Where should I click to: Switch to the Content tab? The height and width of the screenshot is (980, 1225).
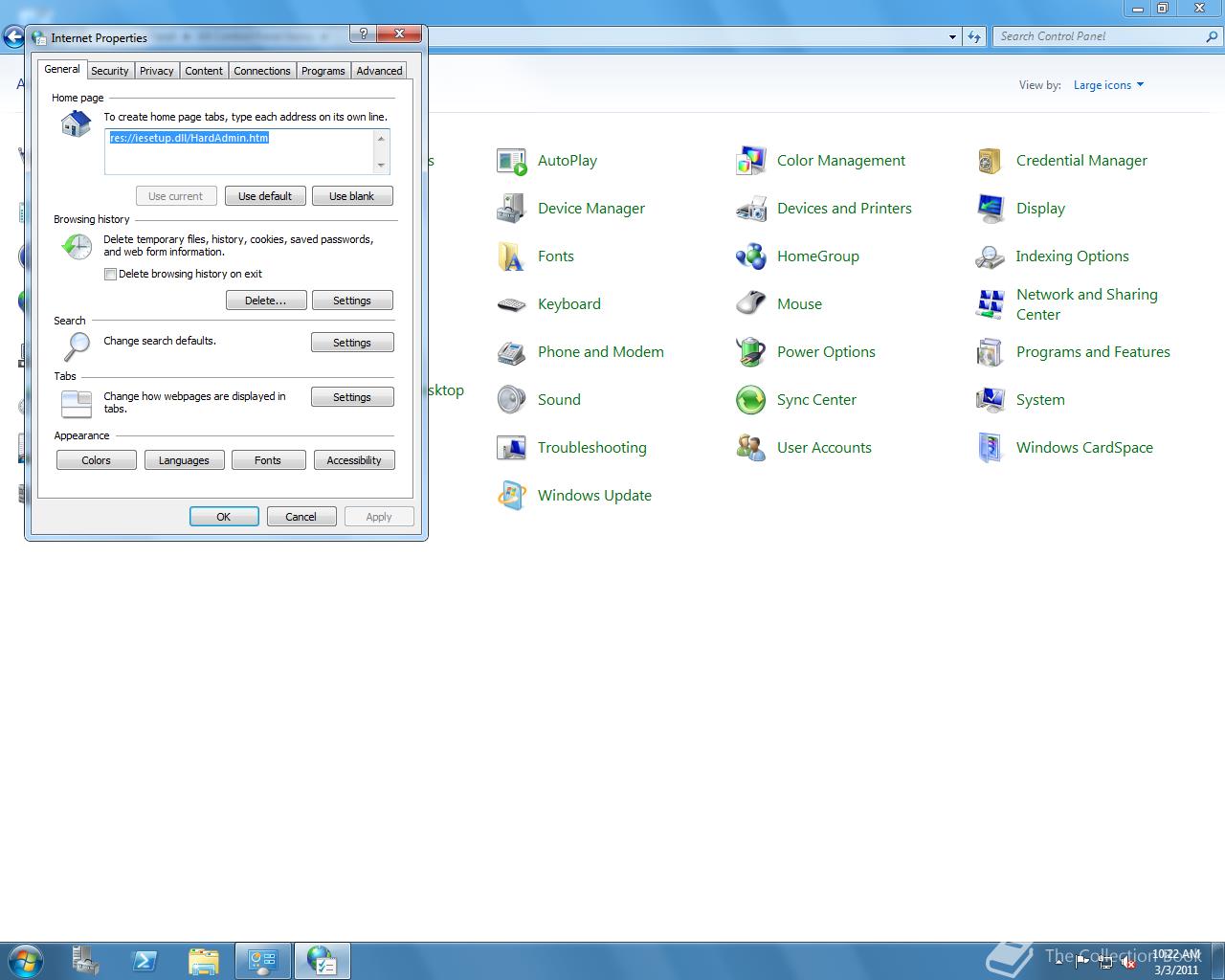coord(204,71)
